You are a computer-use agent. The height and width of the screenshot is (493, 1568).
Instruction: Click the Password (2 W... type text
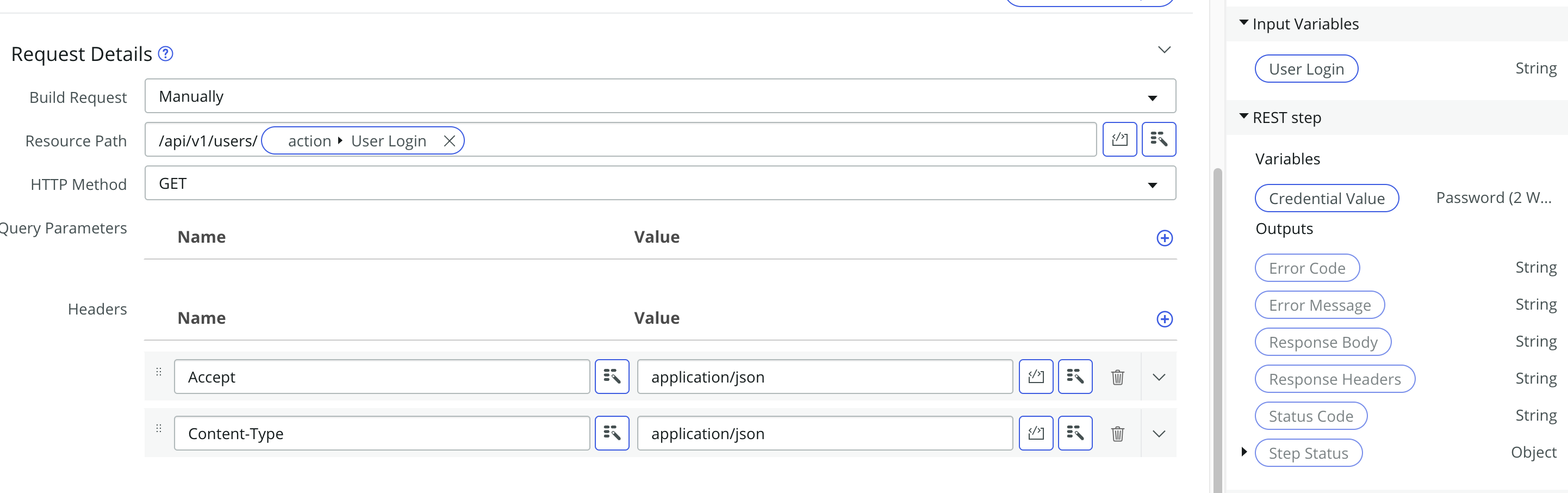coord(1493,198)
